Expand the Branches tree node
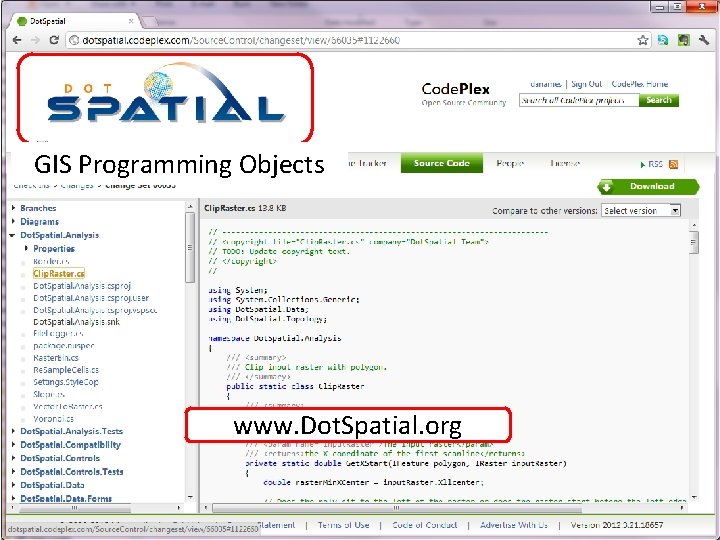Viewport: 720px width, 540px height. (13, 208)
